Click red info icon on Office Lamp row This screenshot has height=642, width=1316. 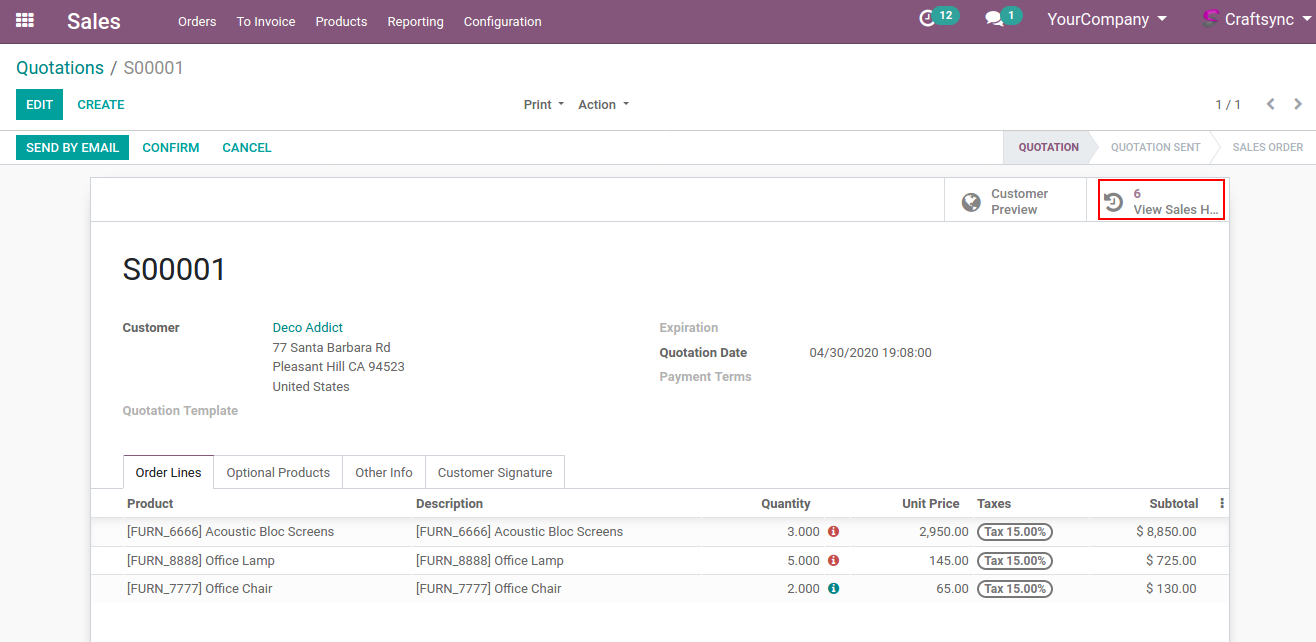tap(833, 561)
